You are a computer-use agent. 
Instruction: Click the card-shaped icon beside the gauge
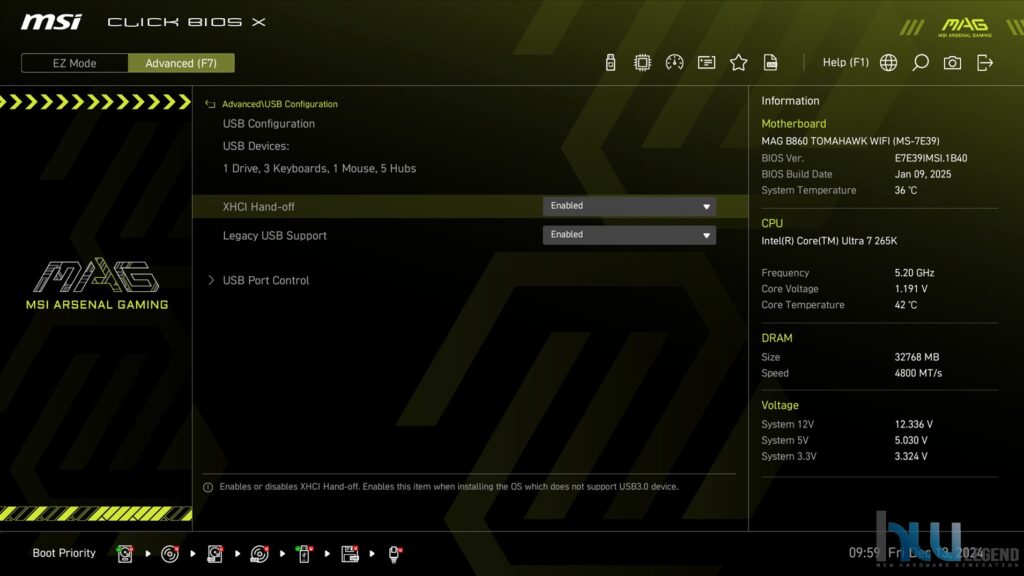click(707, 63)
